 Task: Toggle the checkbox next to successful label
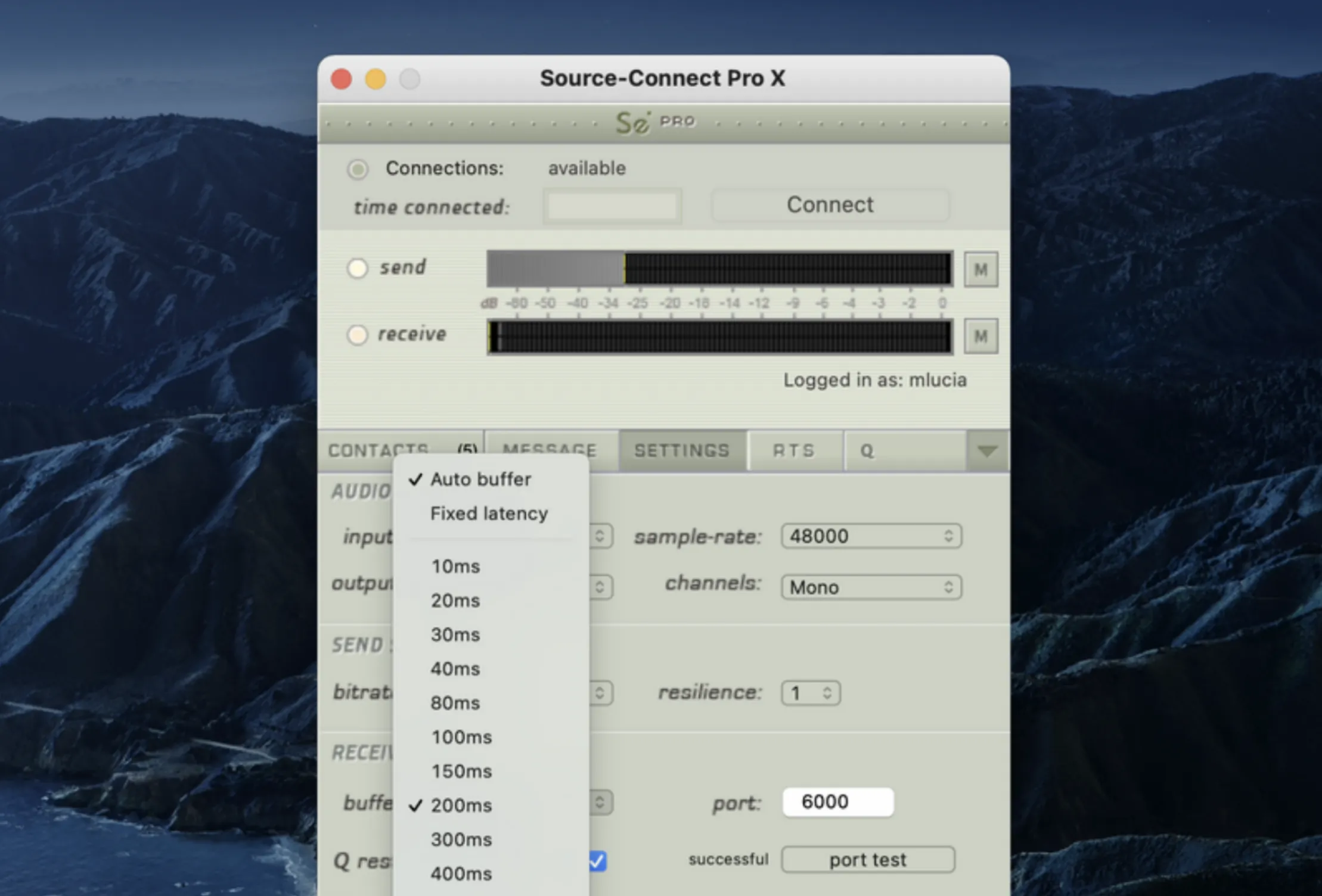click(597, 861)
